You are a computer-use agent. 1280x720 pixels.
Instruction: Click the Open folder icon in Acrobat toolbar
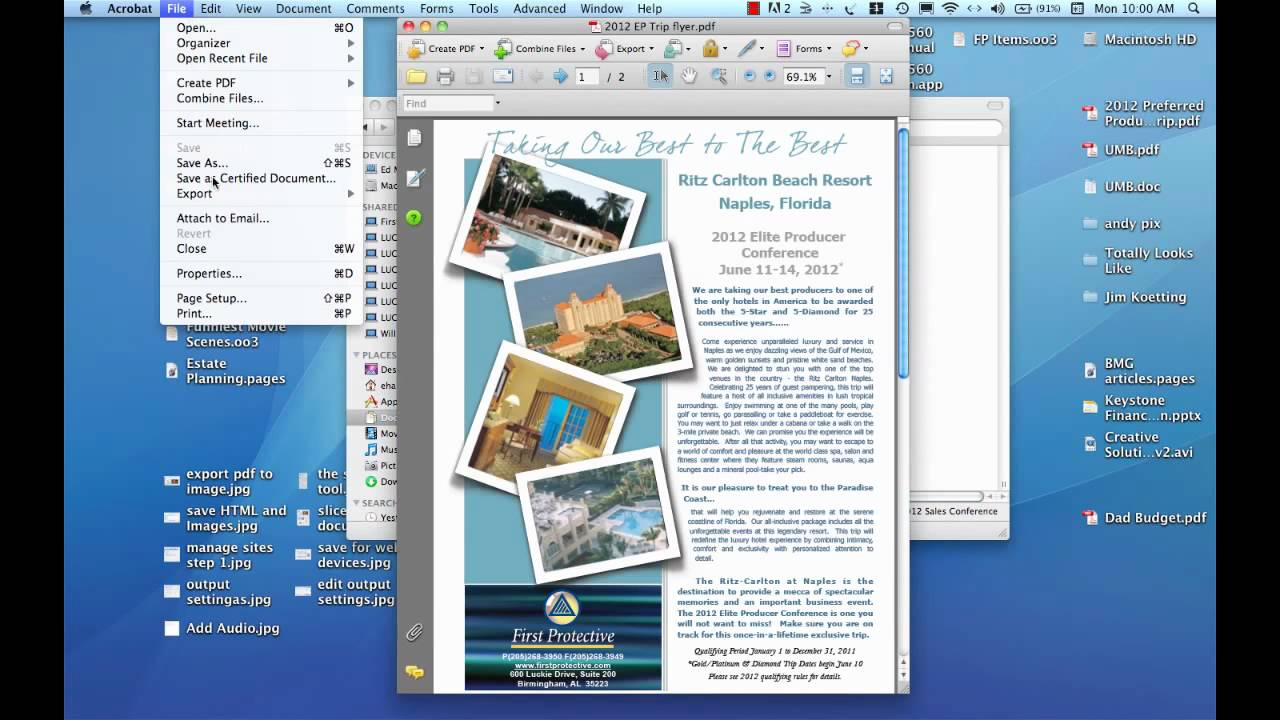click(416, 76)
